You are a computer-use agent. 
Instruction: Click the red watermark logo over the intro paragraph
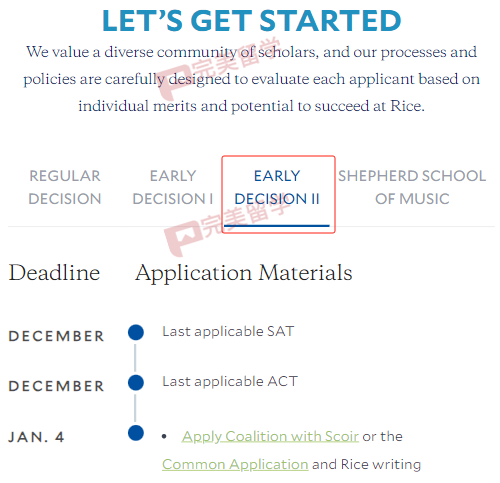[173, 83]
